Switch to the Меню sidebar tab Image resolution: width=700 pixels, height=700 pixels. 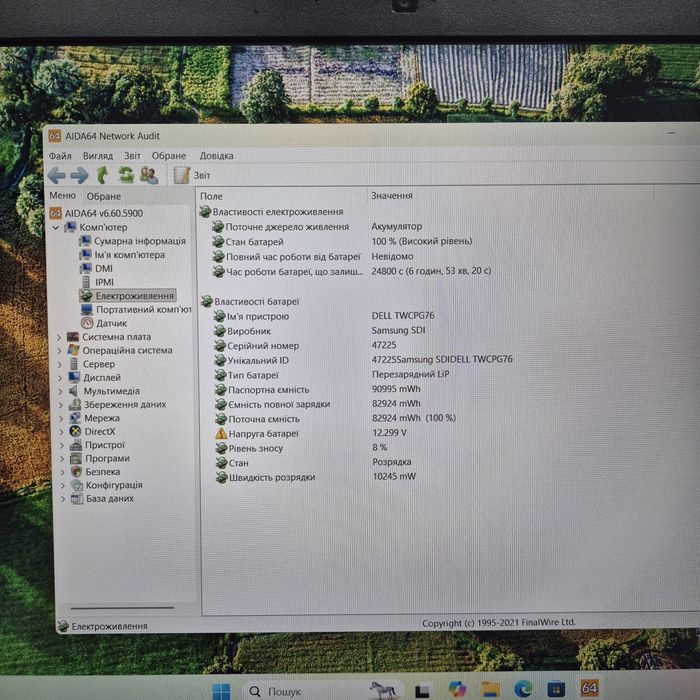(62, 196)
